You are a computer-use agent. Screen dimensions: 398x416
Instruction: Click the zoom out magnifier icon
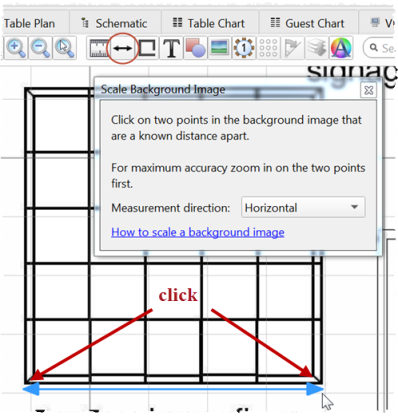[x=40, y=48]
